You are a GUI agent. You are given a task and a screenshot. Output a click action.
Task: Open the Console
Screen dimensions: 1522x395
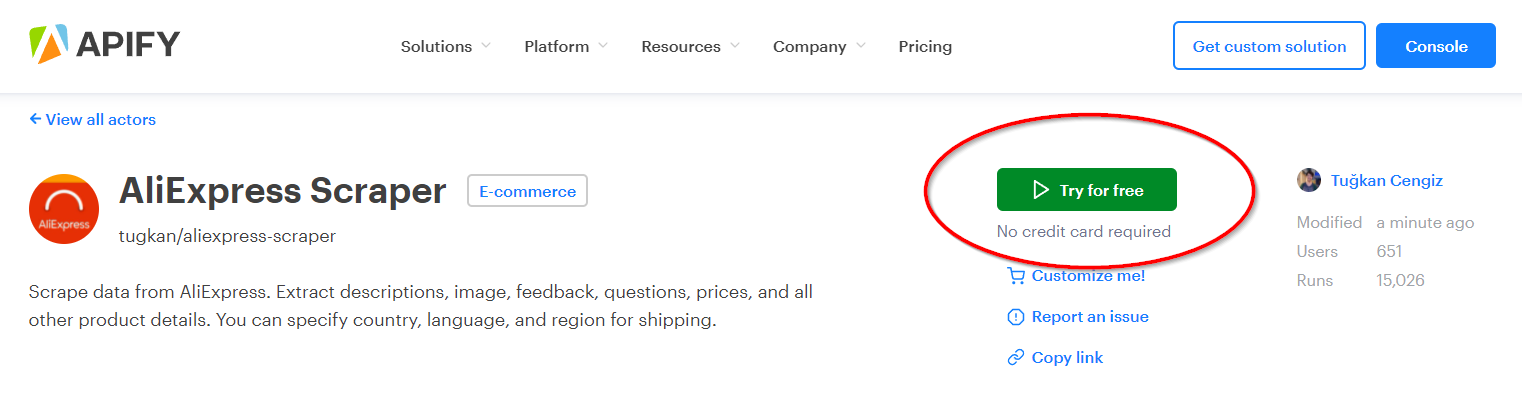1436,46
